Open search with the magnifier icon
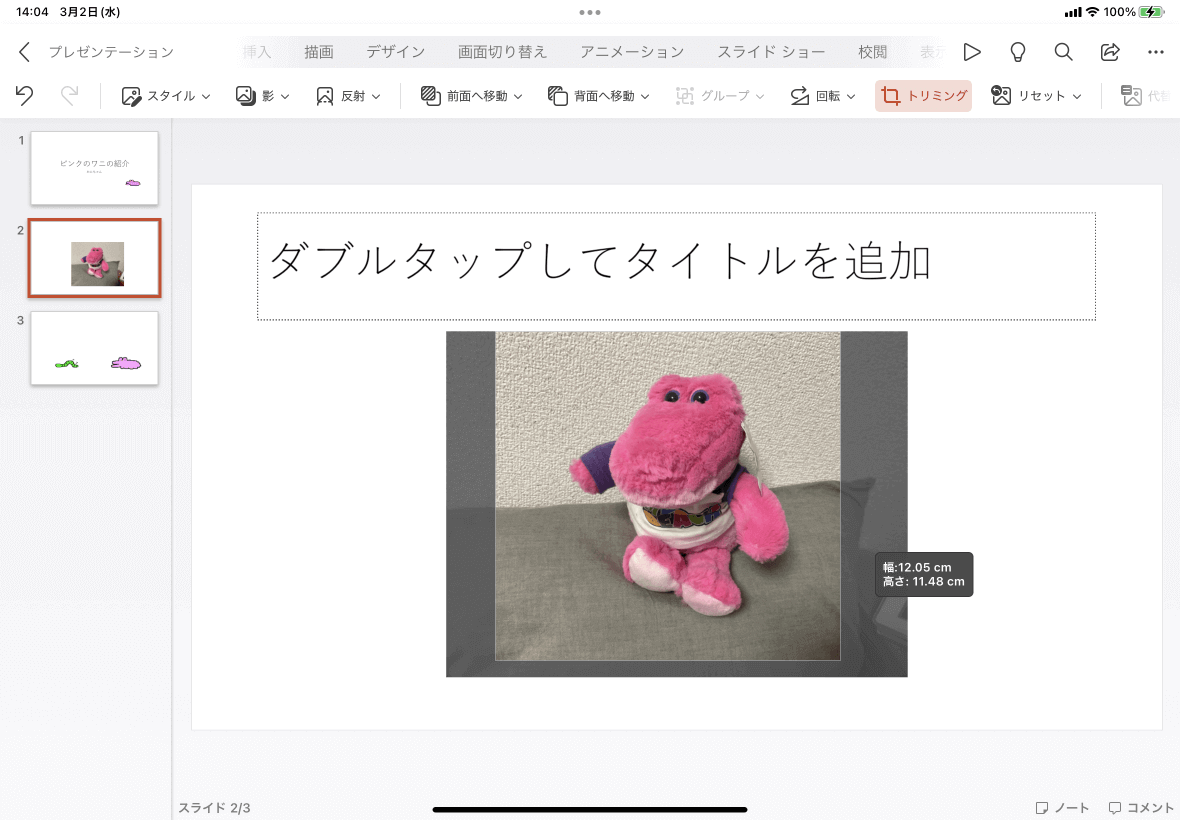This screenshot has width=1180, height=820. (x=1063, y=52)
